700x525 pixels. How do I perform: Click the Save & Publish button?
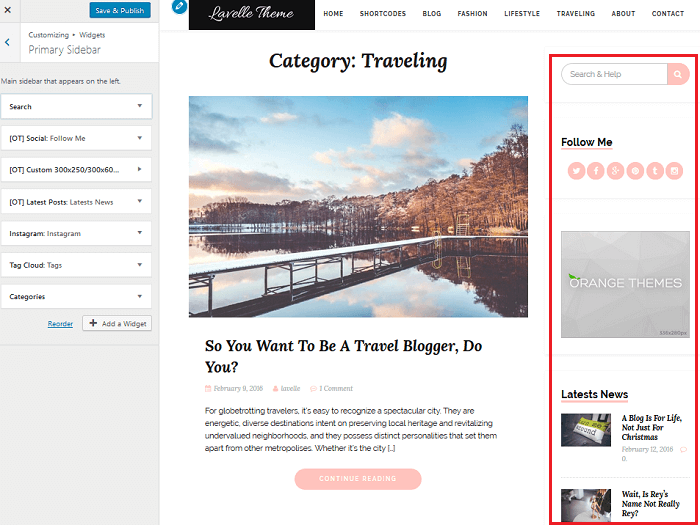[120, 10]
